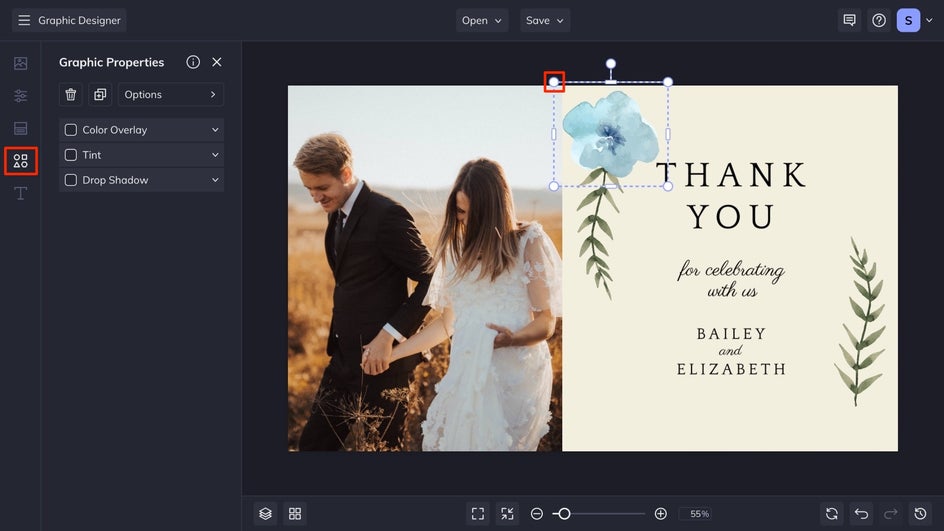Open the Graphics shapes sidebar tab
This screenshot has height=531, width=944.
(x=20, y=161)
